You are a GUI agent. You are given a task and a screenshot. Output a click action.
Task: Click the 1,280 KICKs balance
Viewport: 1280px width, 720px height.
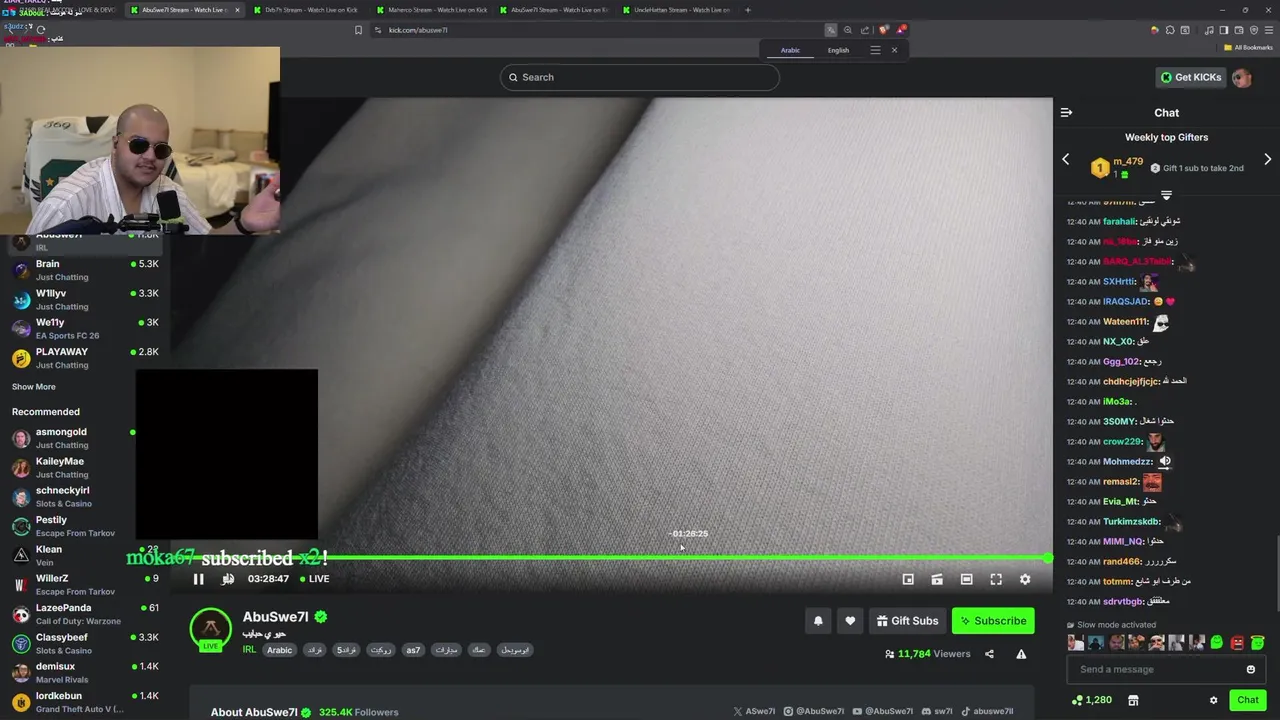point(1091,700)
